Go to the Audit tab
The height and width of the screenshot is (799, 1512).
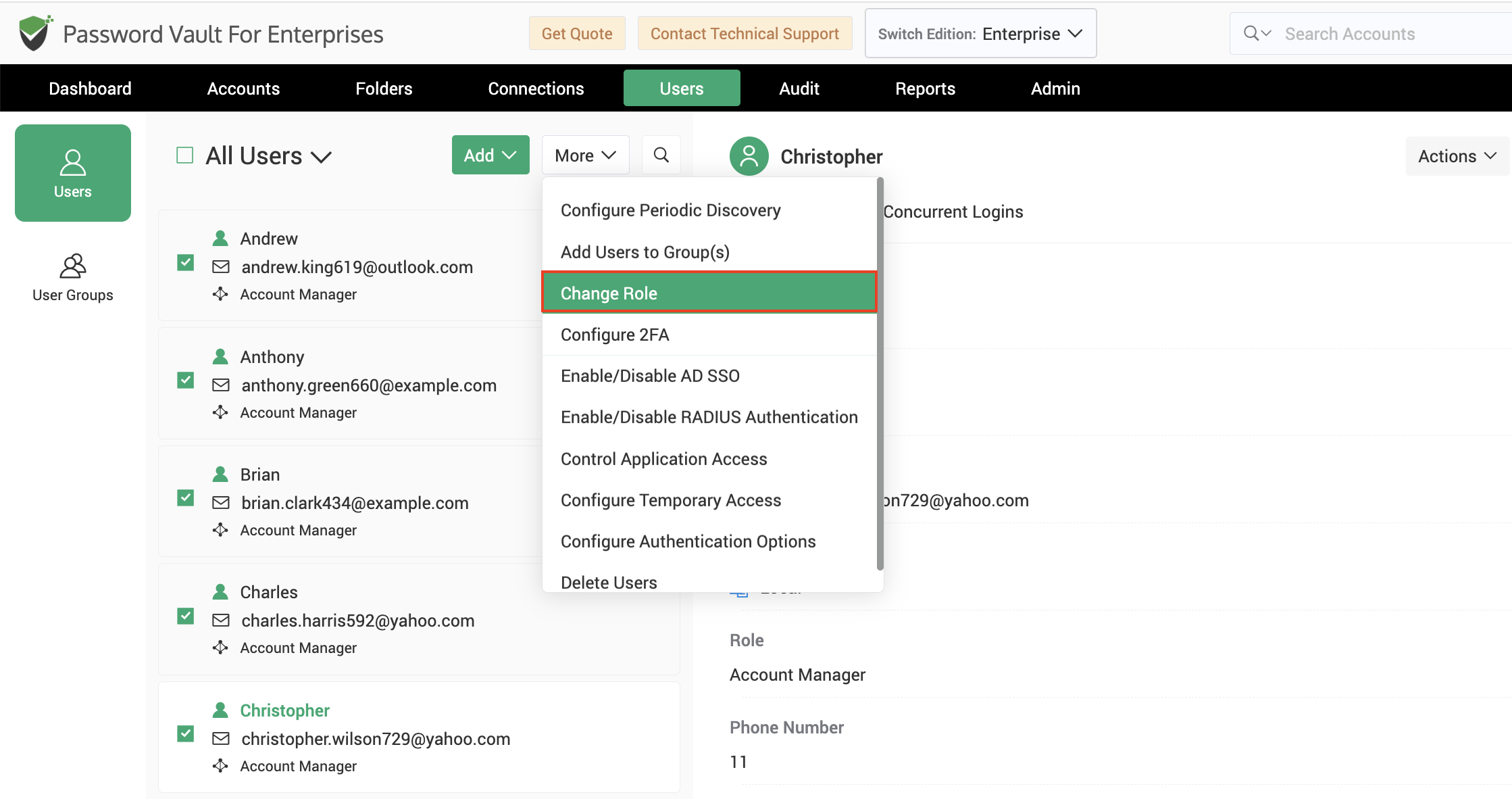[x=799, y=89]
